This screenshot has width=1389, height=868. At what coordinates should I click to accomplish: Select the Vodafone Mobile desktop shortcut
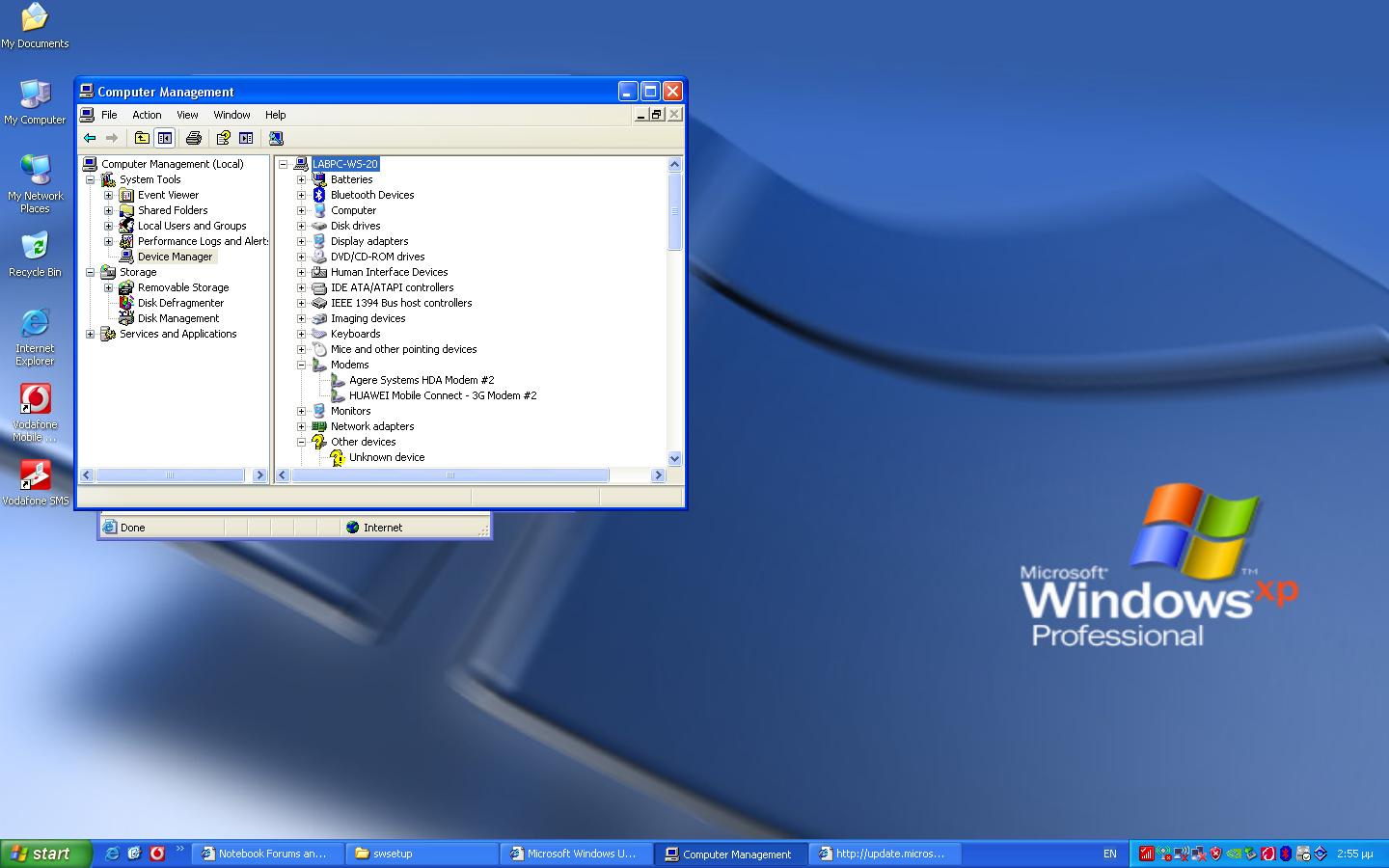35,413
